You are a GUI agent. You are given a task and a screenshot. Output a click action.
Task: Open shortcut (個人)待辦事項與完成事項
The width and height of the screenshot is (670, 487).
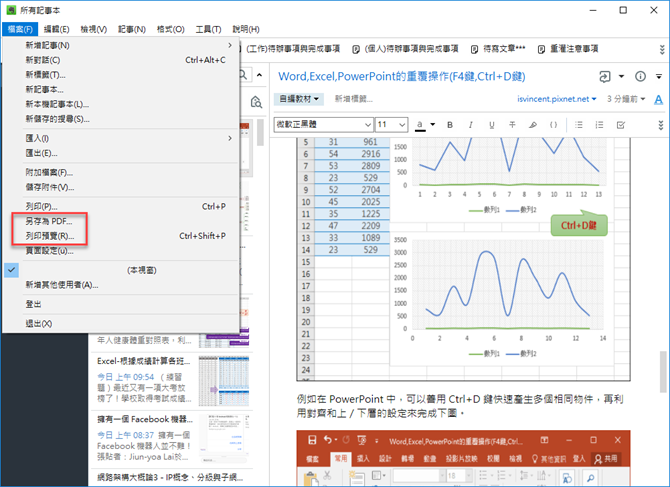coord(406,49)
